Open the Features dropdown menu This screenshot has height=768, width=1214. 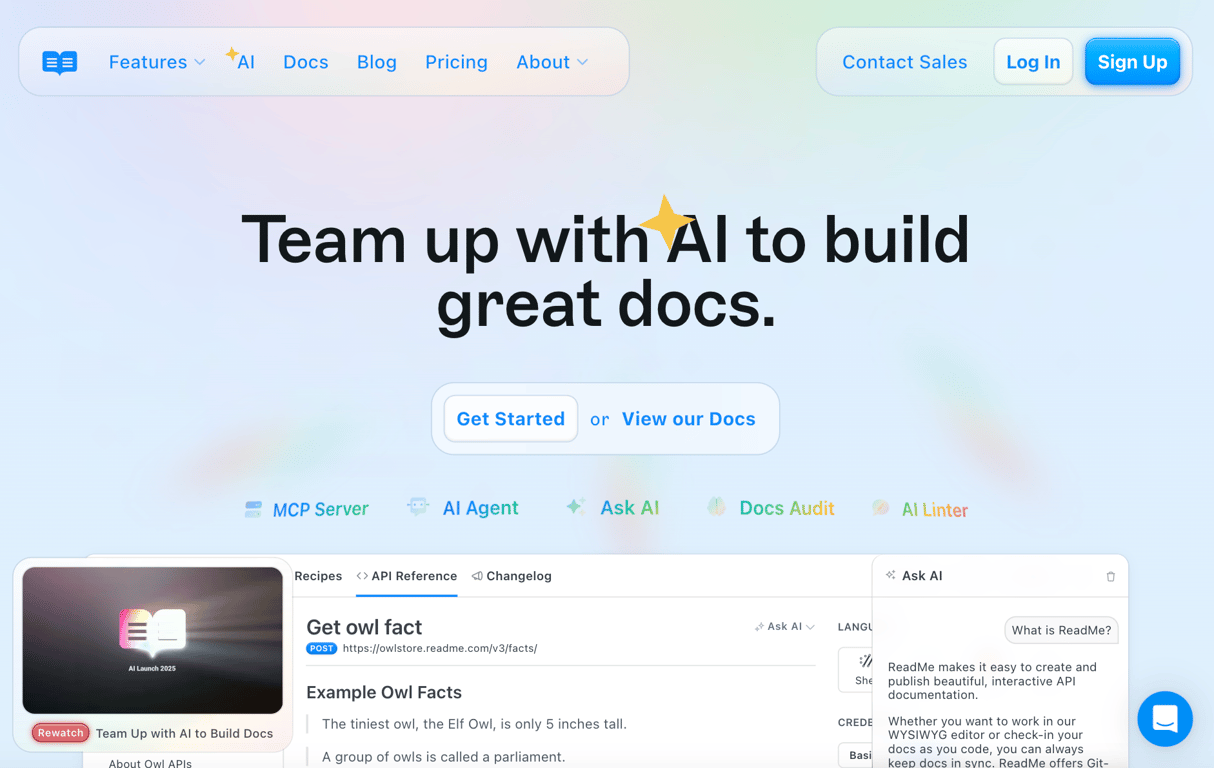[x=157, y=62]
